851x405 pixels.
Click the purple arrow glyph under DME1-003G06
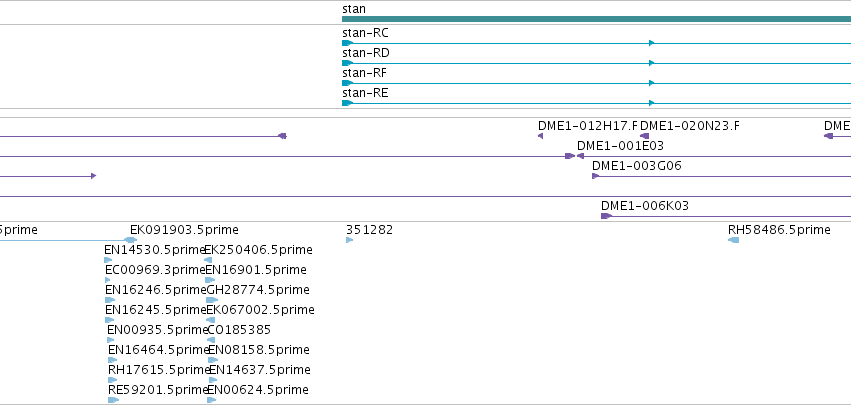pyautogui.click(x=595, y=176)
